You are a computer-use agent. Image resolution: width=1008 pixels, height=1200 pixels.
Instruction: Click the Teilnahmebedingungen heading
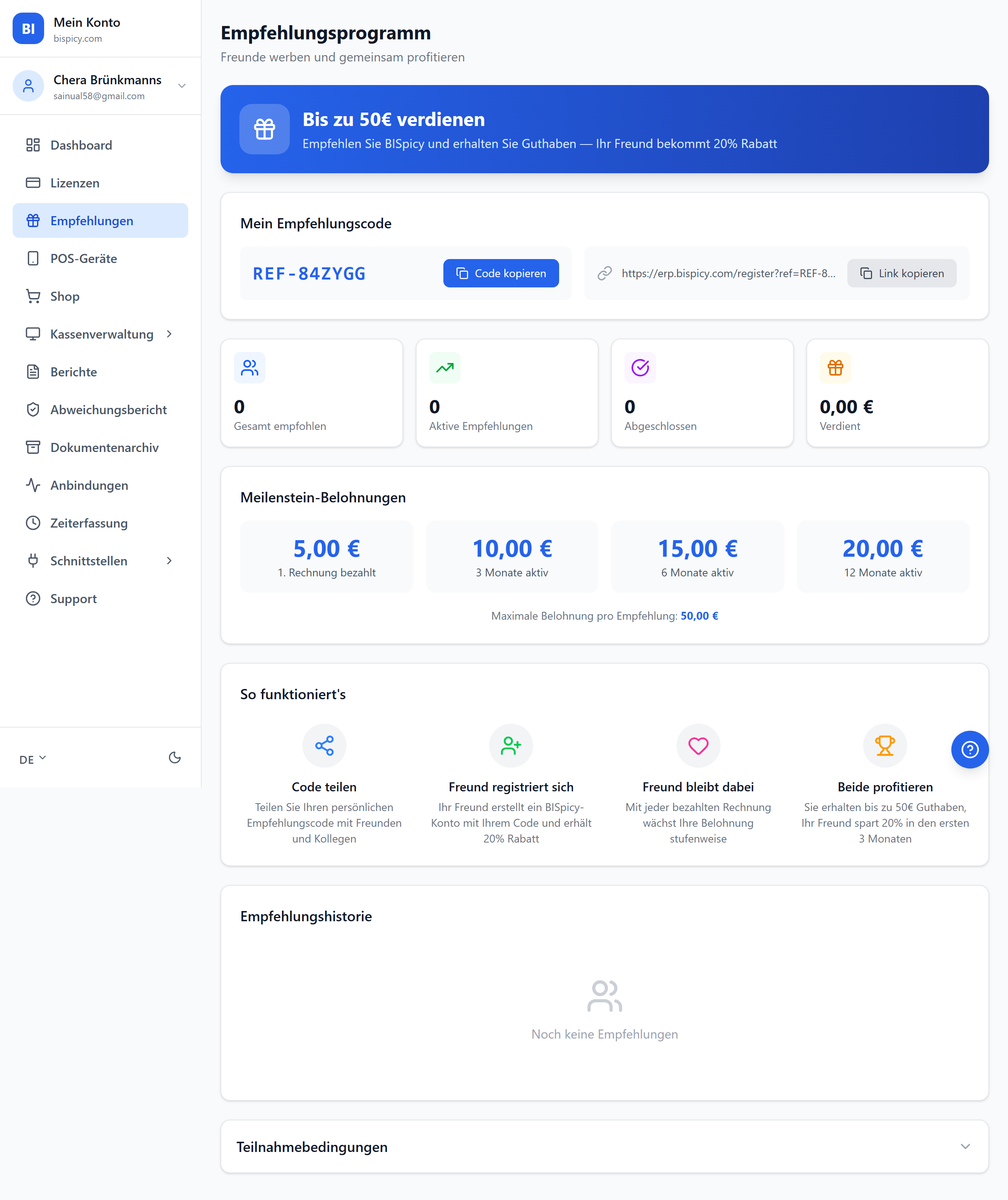(312, 1147)
